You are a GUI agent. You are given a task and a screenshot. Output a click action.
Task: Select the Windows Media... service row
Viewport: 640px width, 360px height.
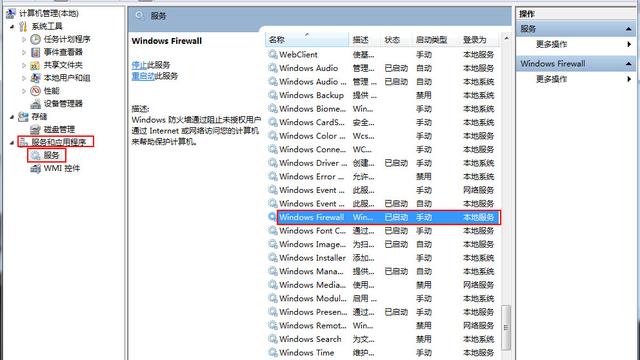[383, 284]
